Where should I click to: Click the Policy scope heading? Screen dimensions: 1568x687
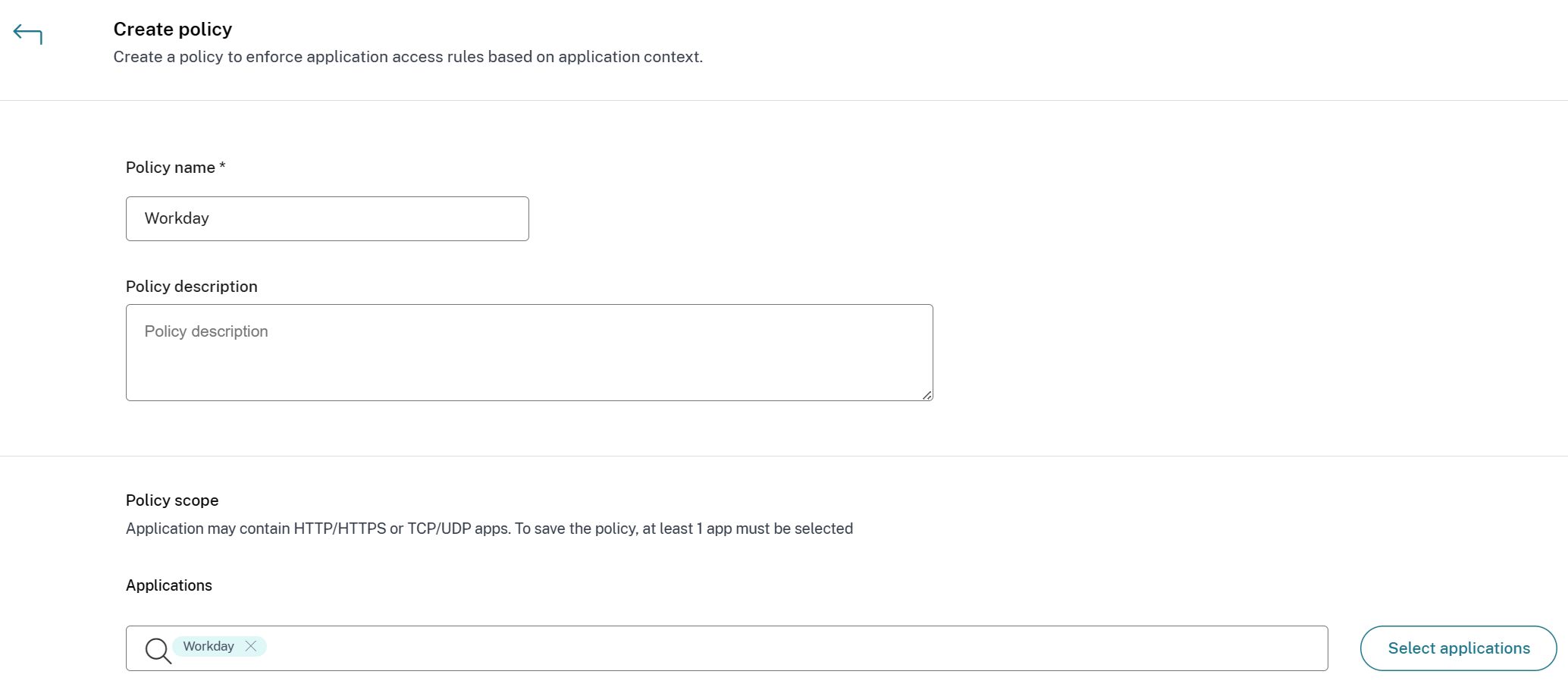[x=172, y=500]
